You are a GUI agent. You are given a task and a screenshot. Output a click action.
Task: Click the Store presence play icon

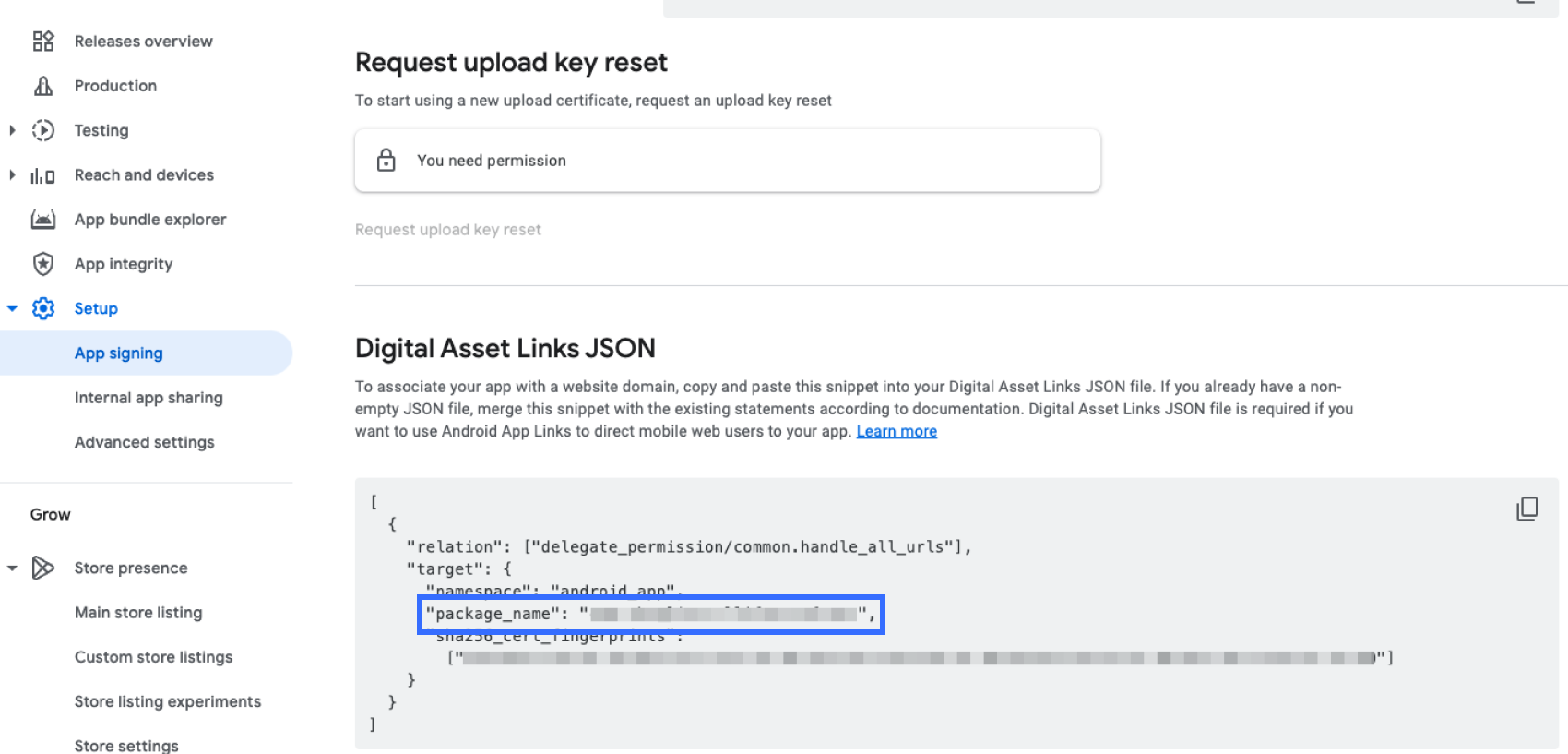[43, 568]
